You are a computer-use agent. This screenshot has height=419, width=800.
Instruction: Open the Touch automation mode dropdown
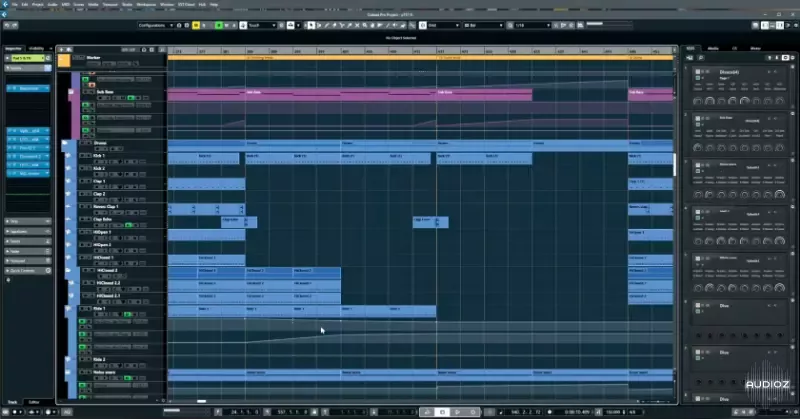[x=262, y=25]
